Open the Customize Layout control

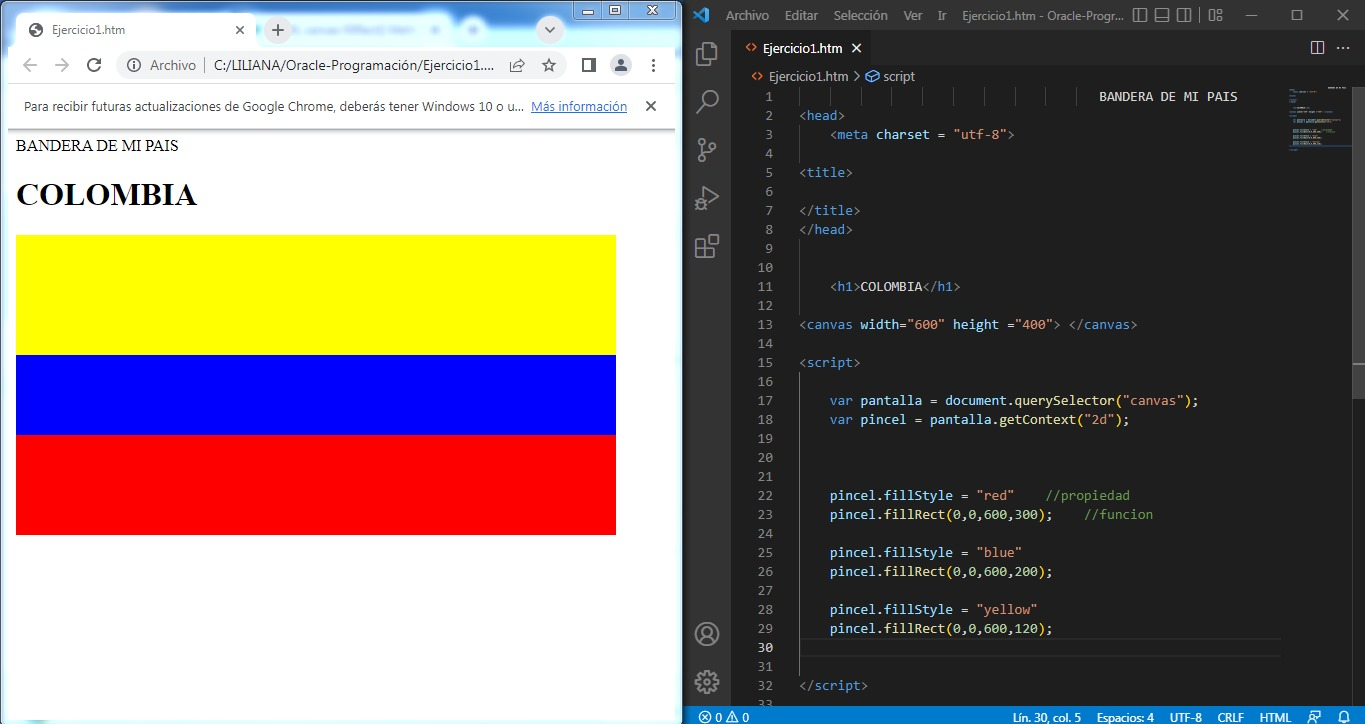(1216, 15)
